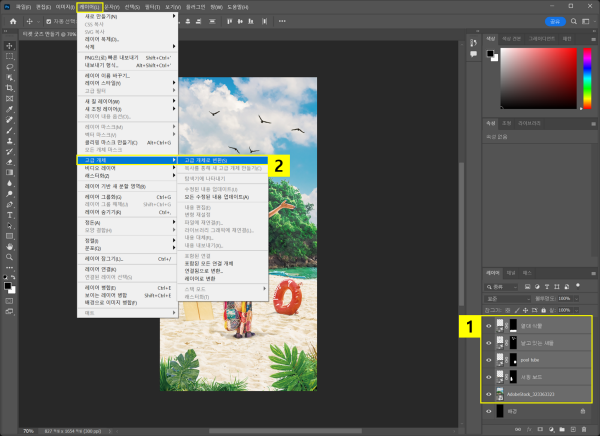The height and width of the screenshot is (436, 600).
Task: Hide the 서핑 보드 layer
Action: pyautogui.click(x=489, y=377)
